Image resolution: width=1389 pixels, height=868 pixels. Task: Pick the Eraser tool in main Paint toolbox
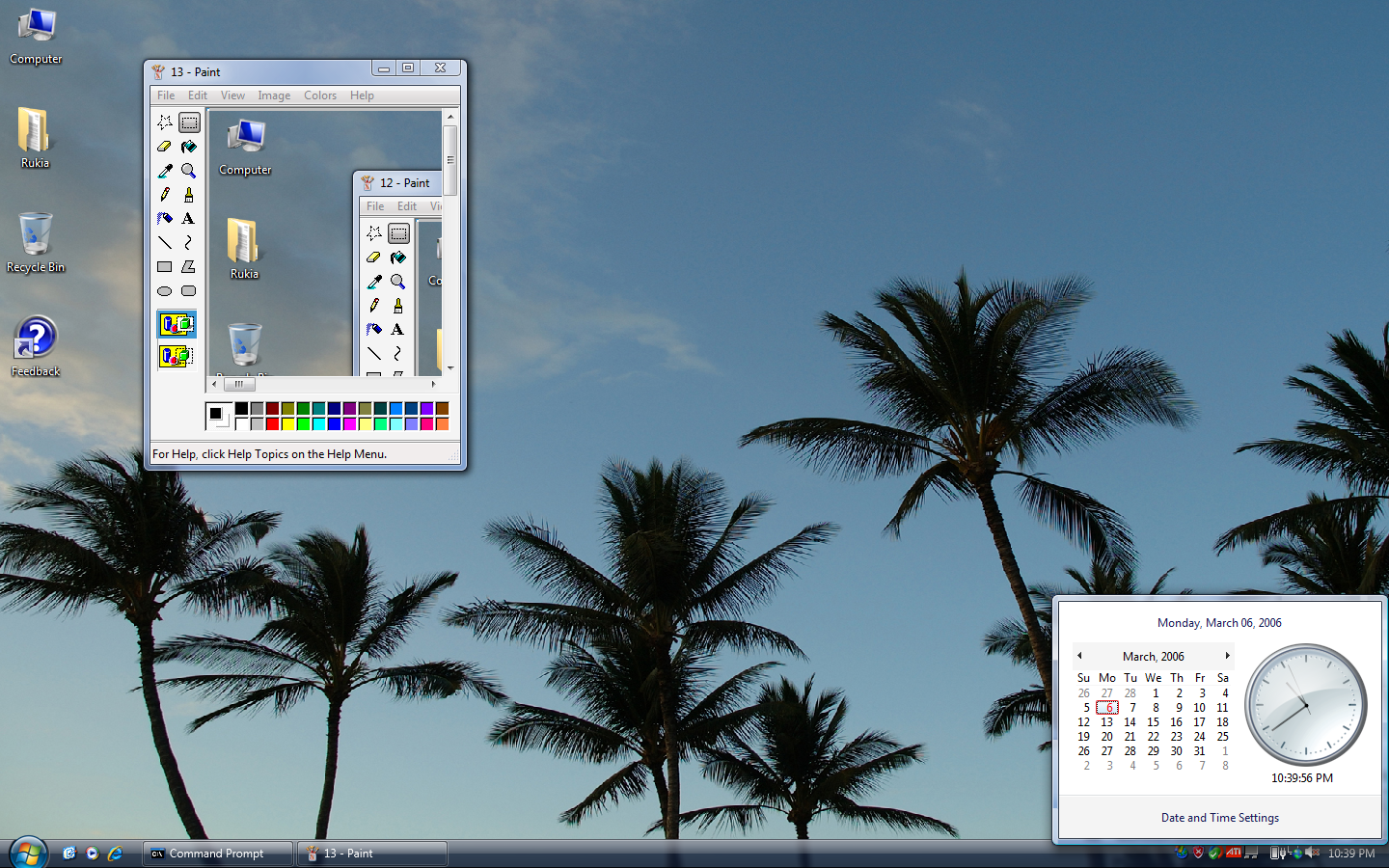(x=165, y=147)
